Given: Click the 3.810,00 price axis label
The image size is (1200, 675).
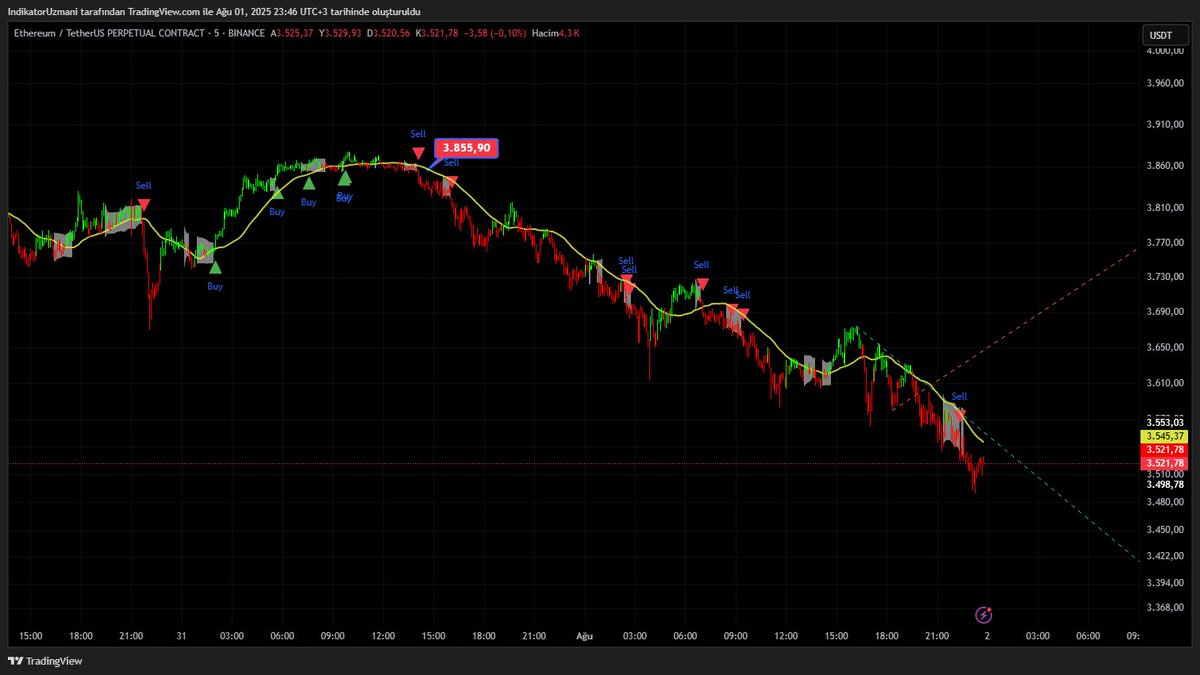Looking at the screenshot, I should pyautogui.click(x=1165, y=208).
